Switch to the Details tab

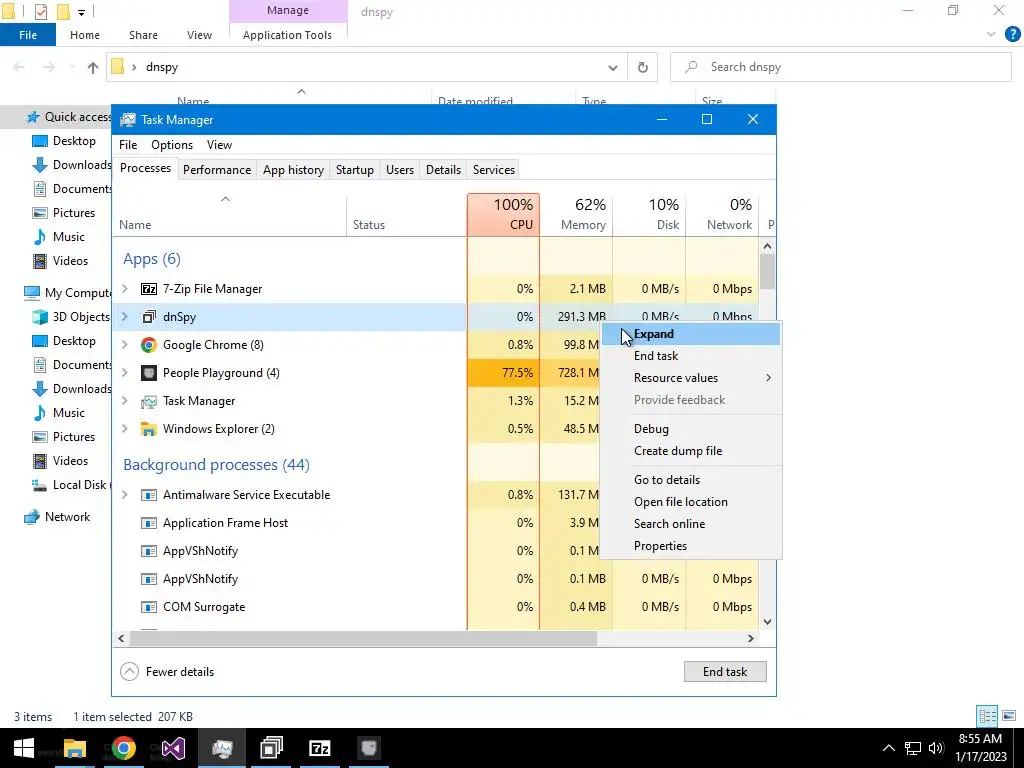pos(443,170)
